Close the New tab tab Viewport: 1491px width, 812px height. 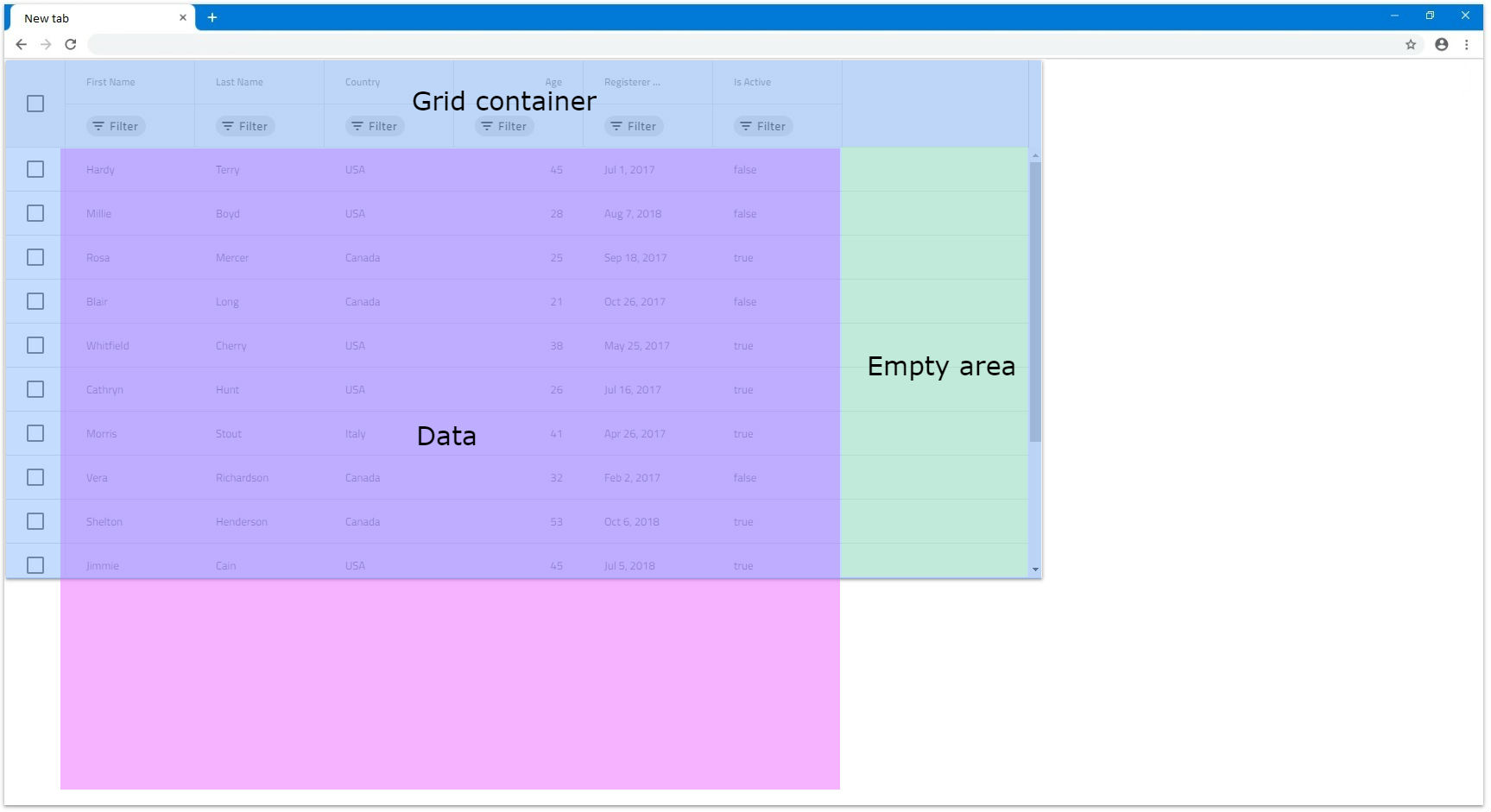tap(183, 18)
